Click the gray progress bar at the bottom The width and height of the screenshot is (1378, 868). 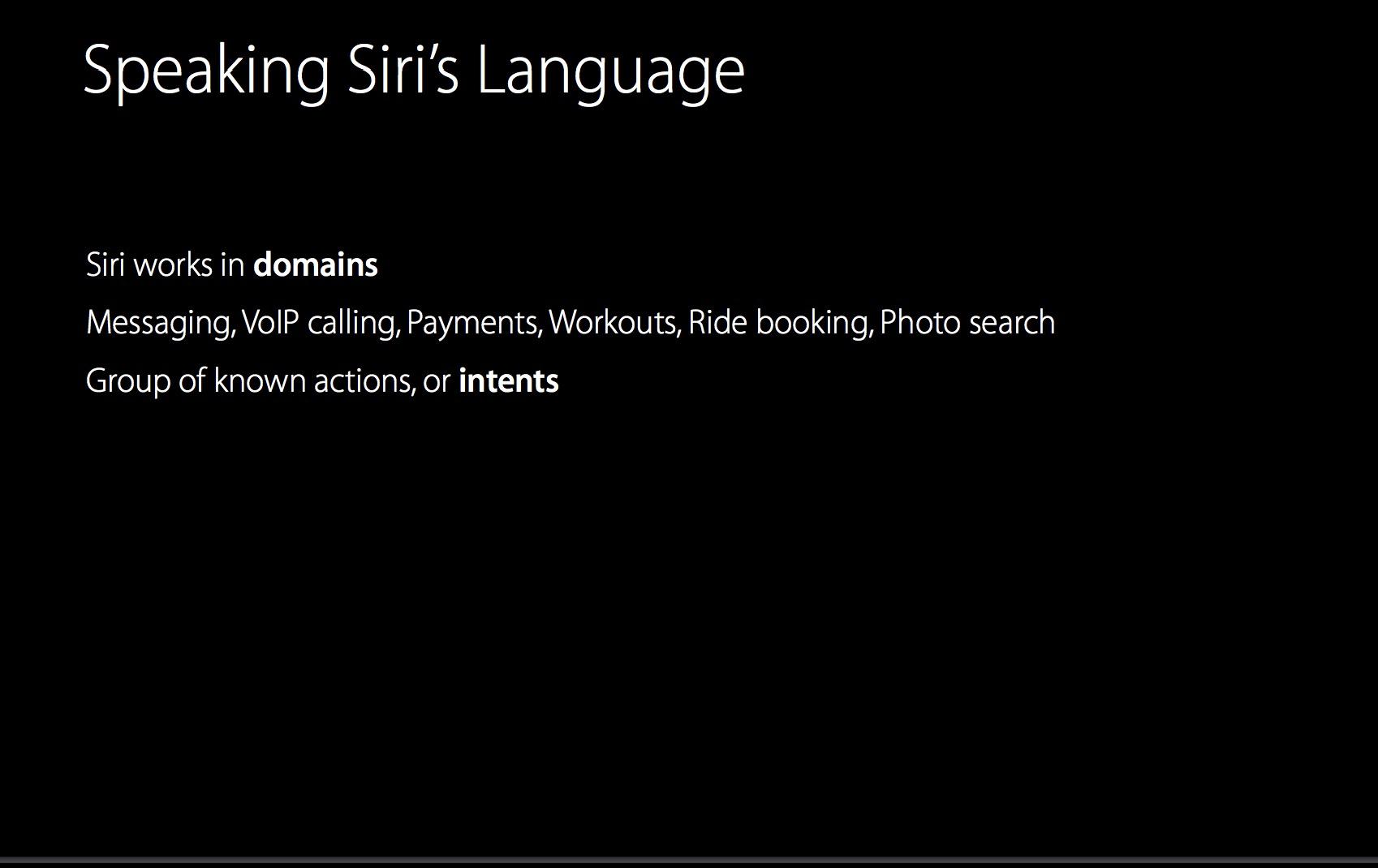coord(689,860)
